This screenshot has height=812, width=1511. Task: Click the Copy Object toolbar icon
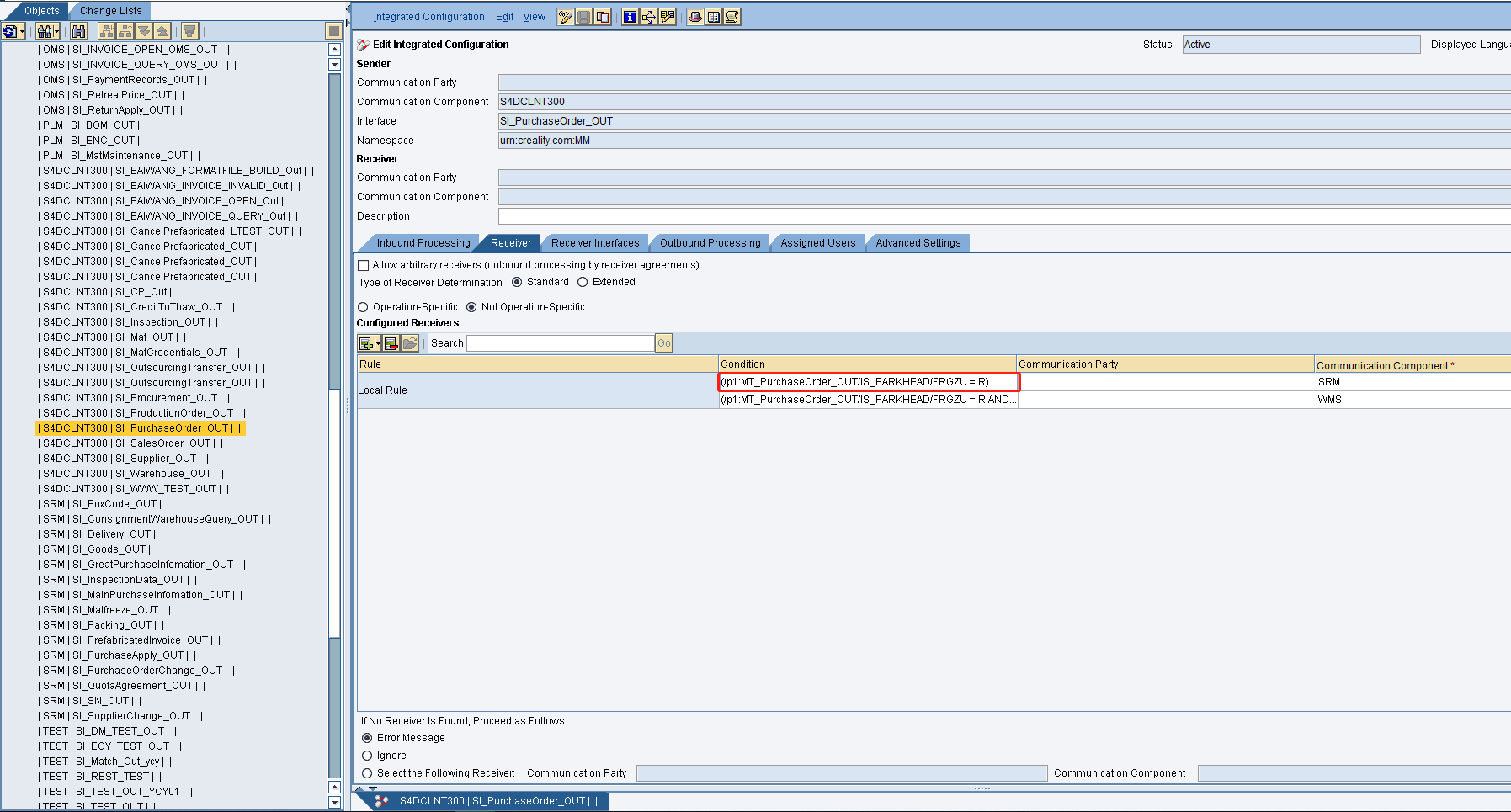point(604,17)
